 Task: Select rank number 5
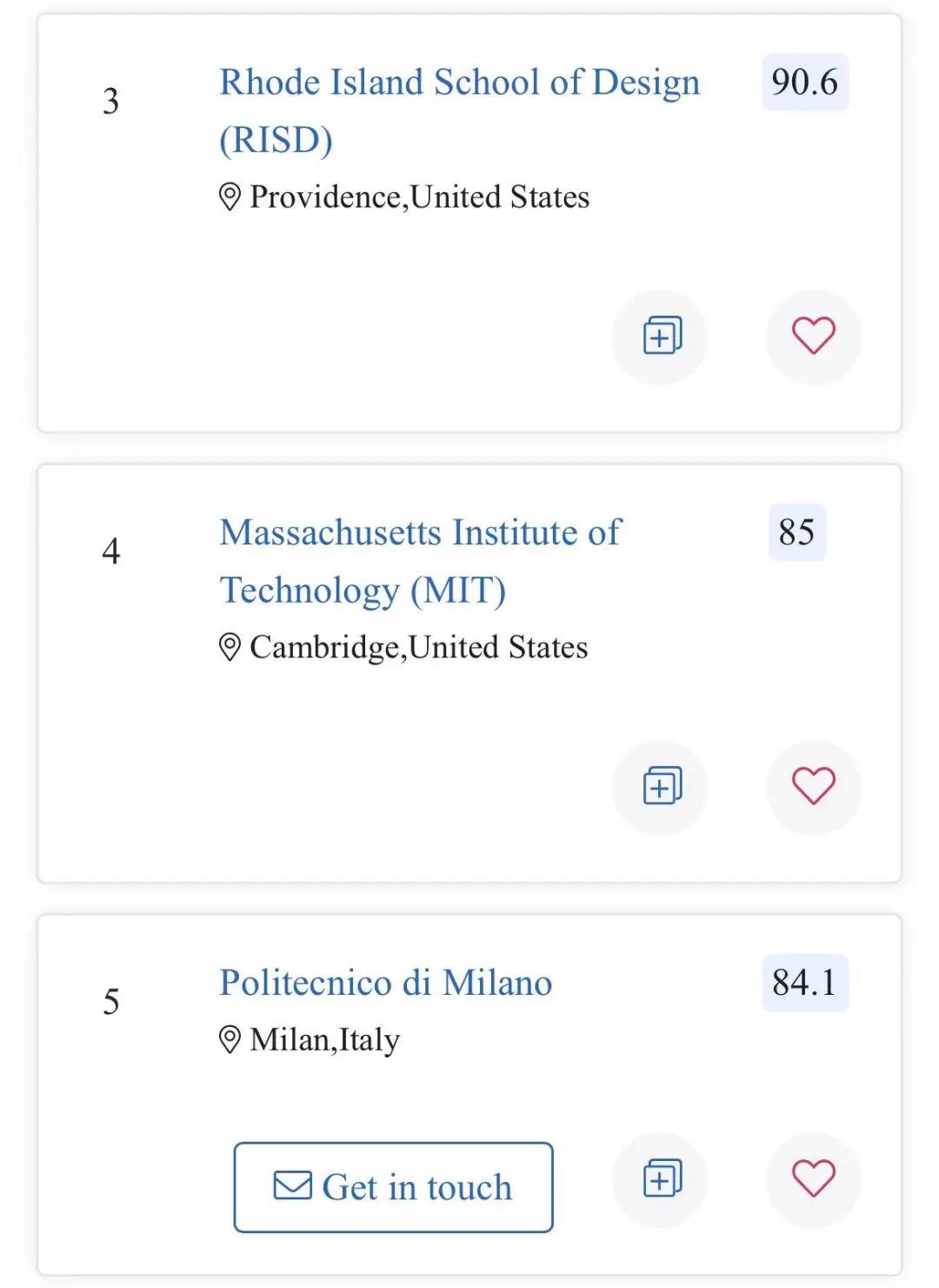tap(110, 1002)
